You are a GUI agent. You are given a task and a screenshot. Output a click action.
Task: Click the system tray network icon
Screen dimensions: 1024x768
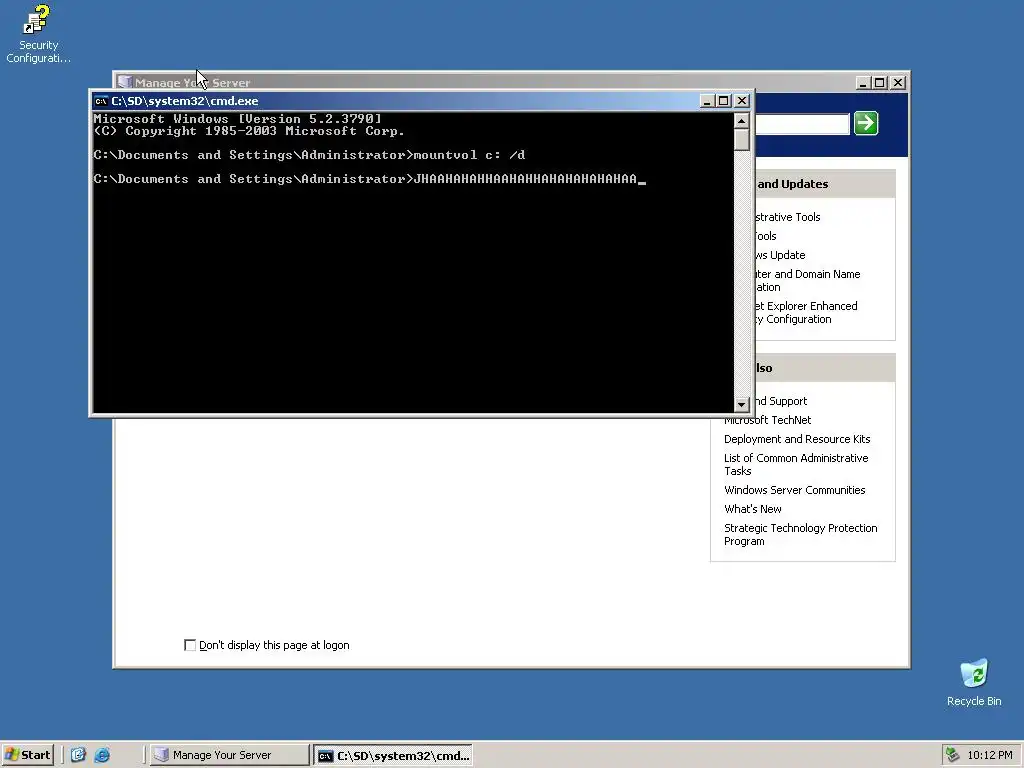[x=953, y=755]
